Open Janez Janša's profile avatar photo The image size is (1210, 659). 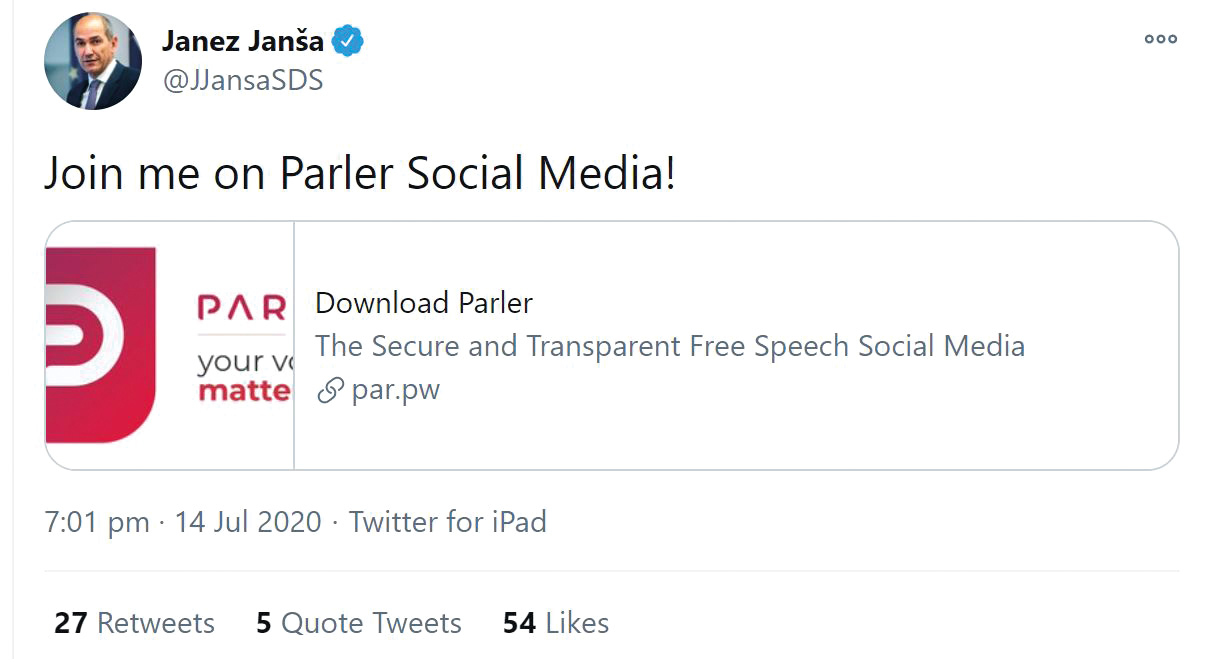click(93, 62)
